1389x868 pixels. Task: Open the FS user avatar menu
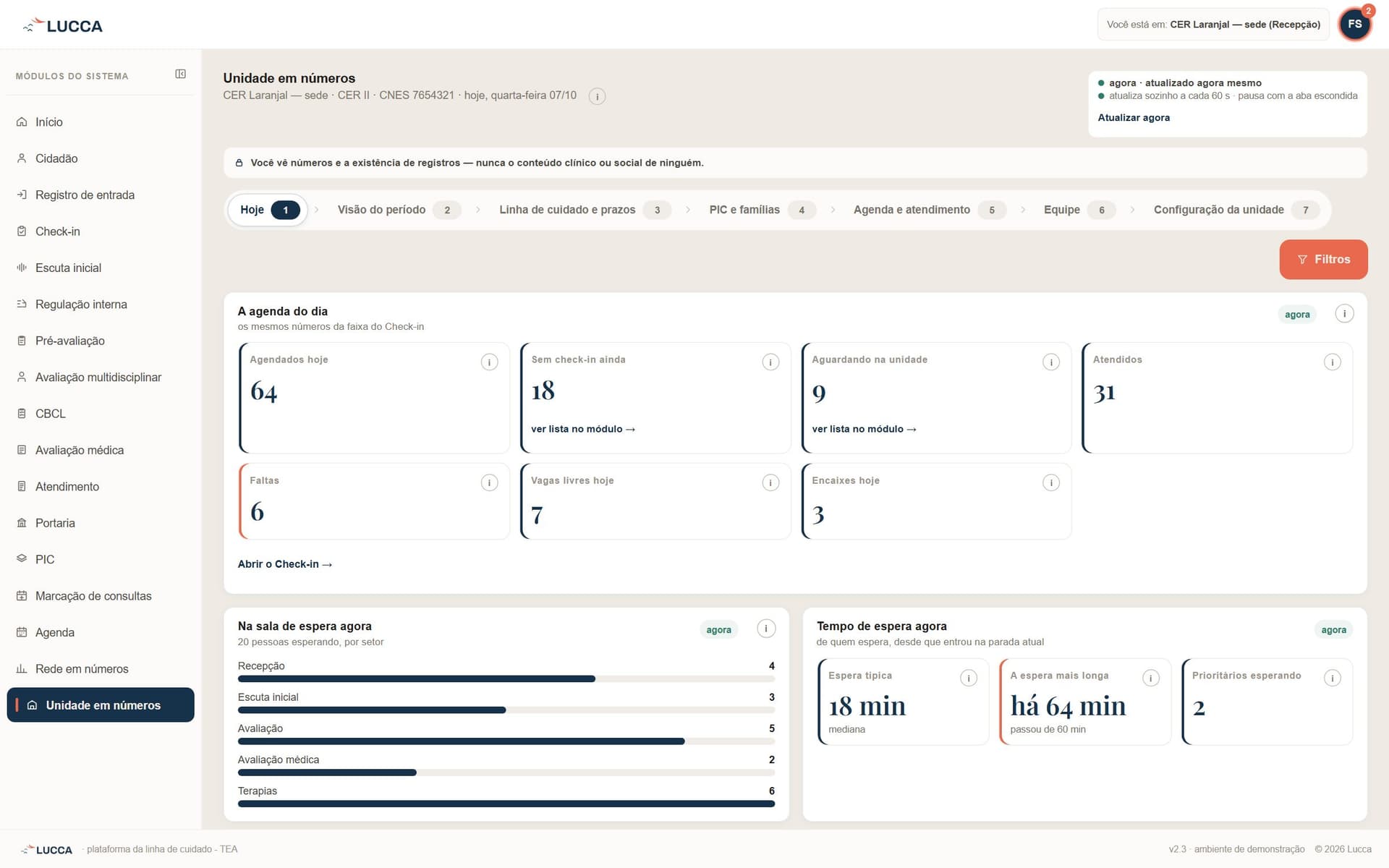(1355, 24)
